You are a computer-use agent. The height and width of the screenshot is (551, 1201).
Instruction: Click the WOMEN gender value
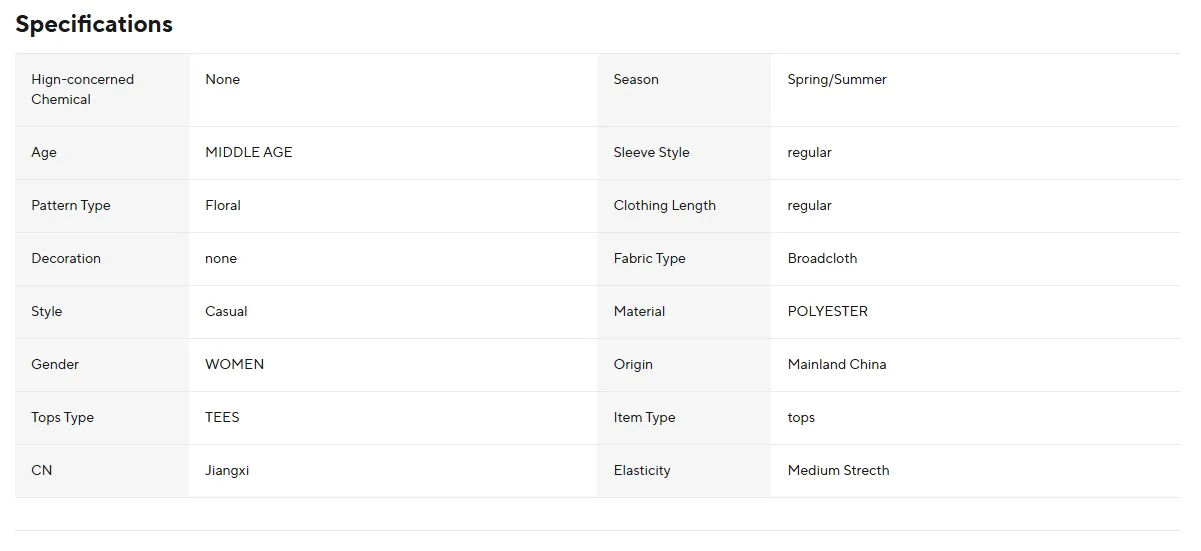coord(235,365)
